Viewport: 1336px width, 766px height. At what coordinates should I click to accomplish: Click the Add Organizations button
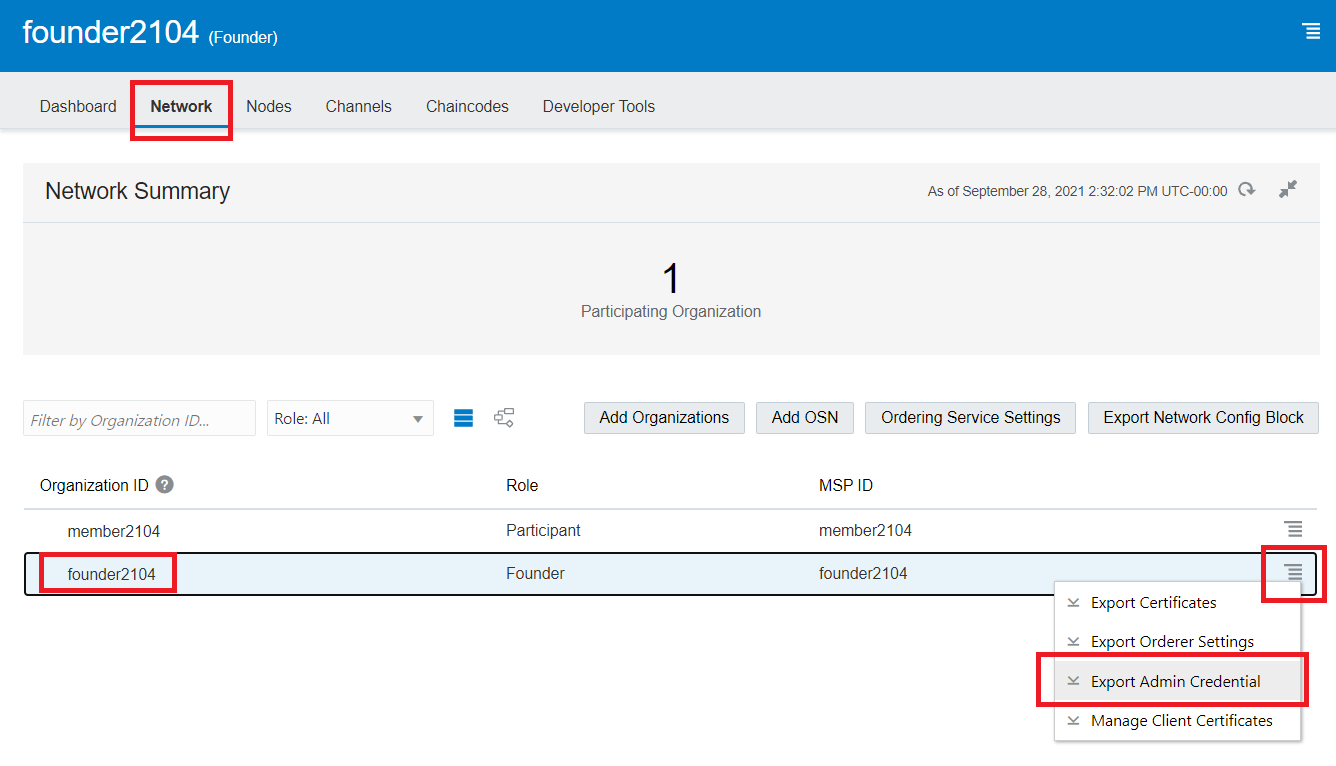[664, 418]
